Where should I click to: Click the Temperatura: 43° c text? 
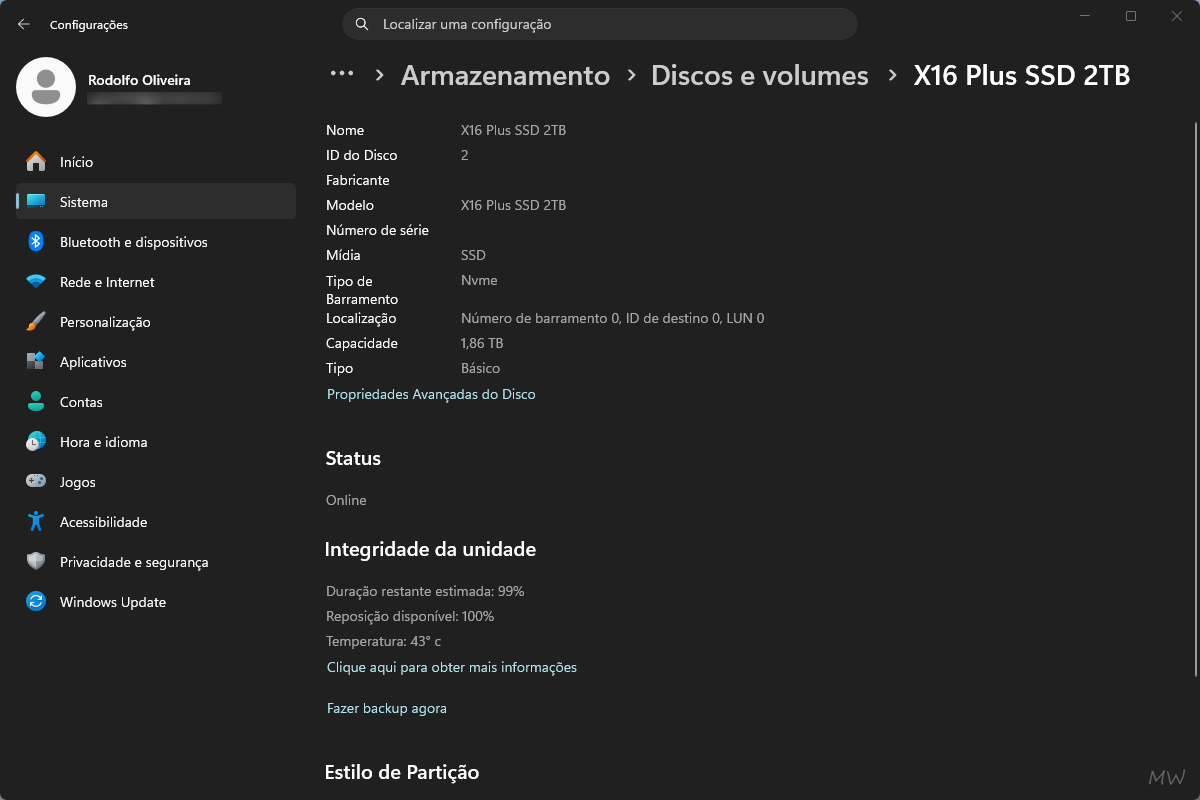point(383,641)
